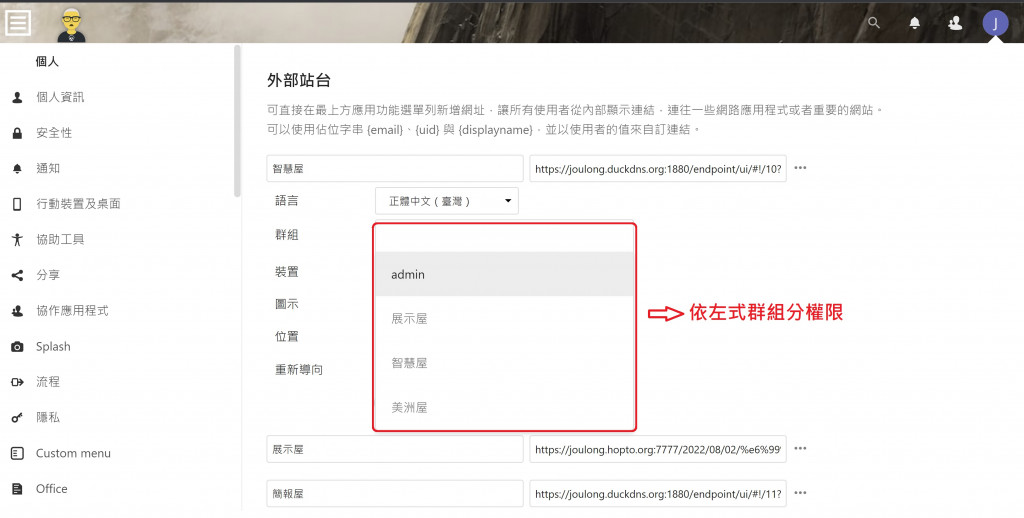This screenshot has width=1024, height=518.
Task: Click the list icon beside Custom menu
Action: tap(18, 453)
